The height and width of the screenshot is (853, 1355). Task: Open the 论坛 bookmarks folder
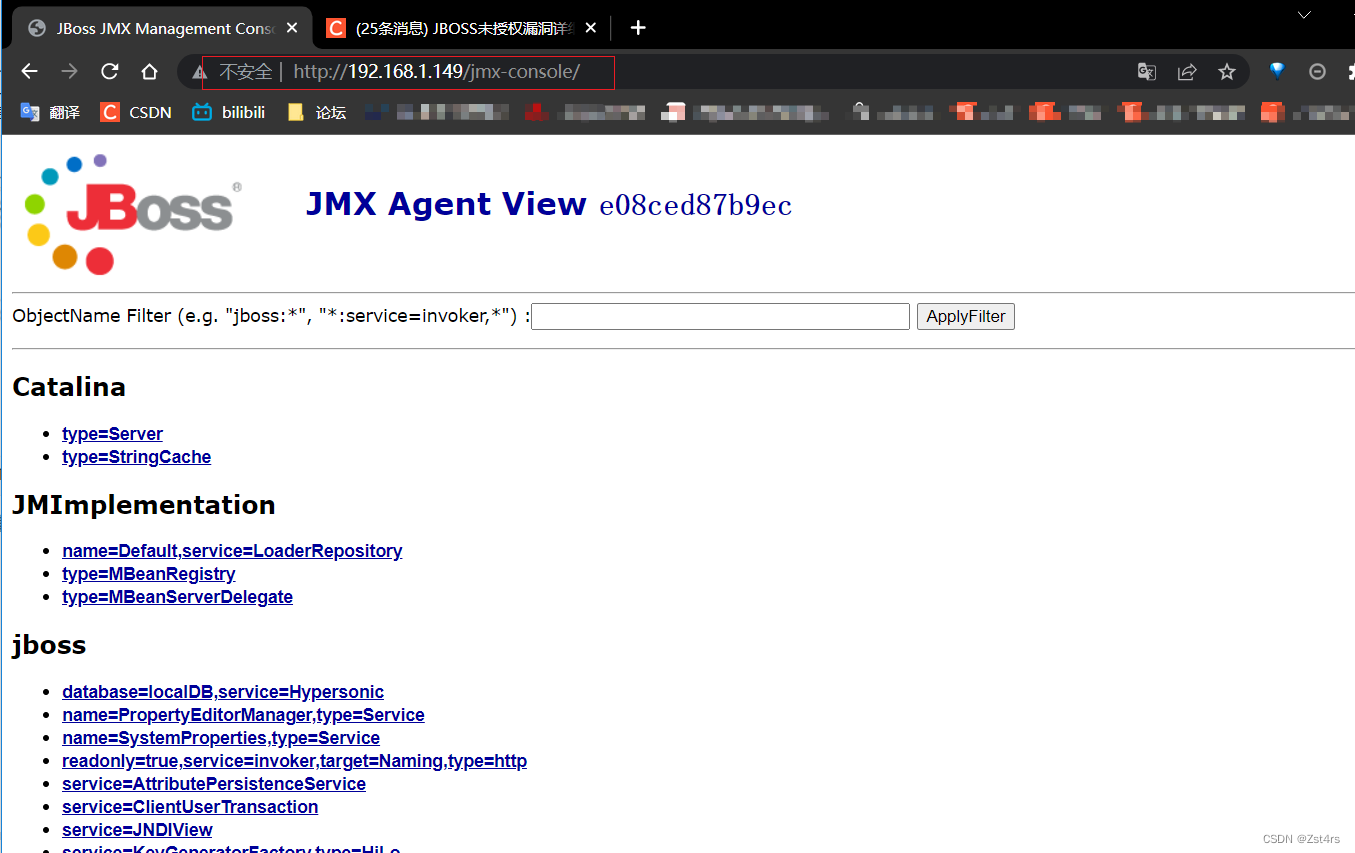pos(316,112)
